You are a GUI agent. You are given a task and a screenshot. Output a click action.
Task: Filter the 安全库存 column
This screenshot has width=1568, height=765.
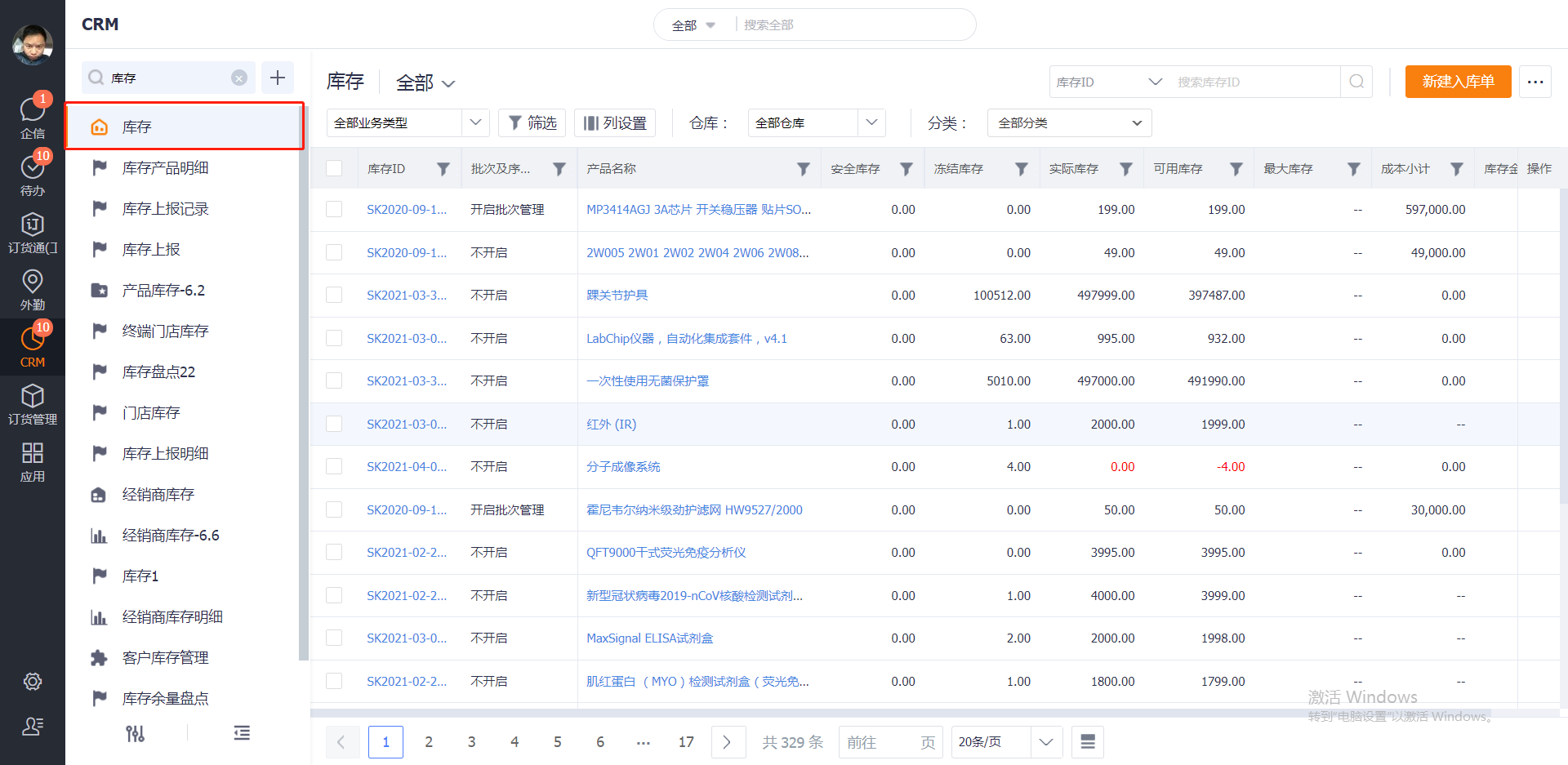pyautogui.click(x=906, y=169)
